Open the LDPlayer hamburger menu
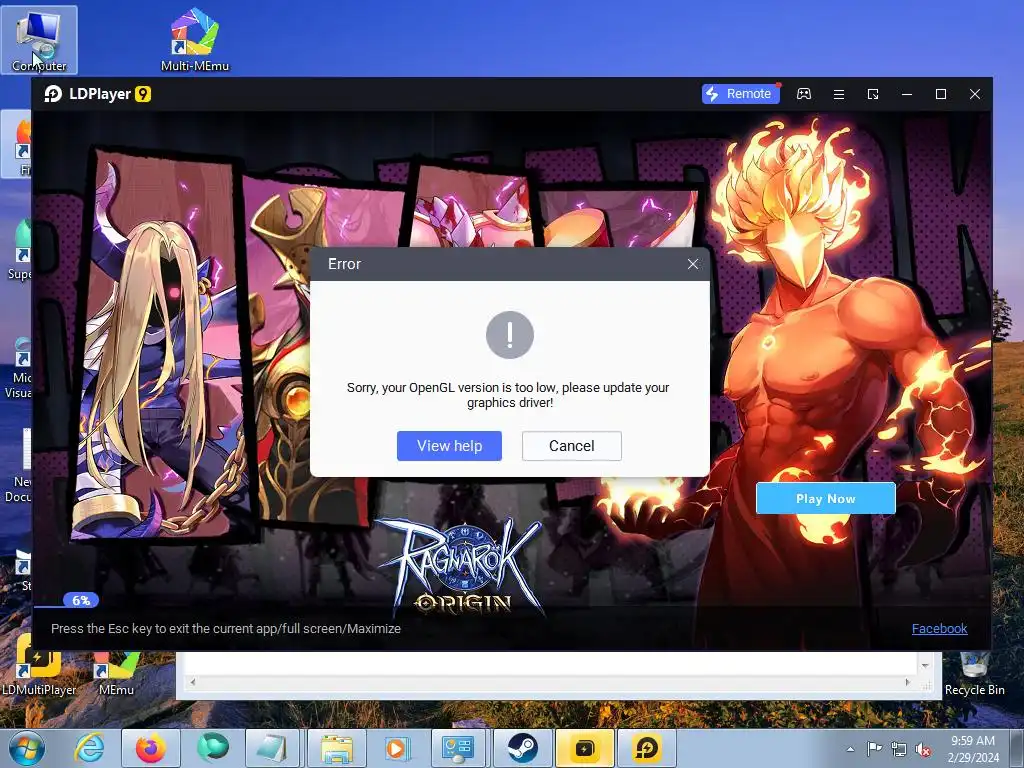 click(x=839, y=95)
